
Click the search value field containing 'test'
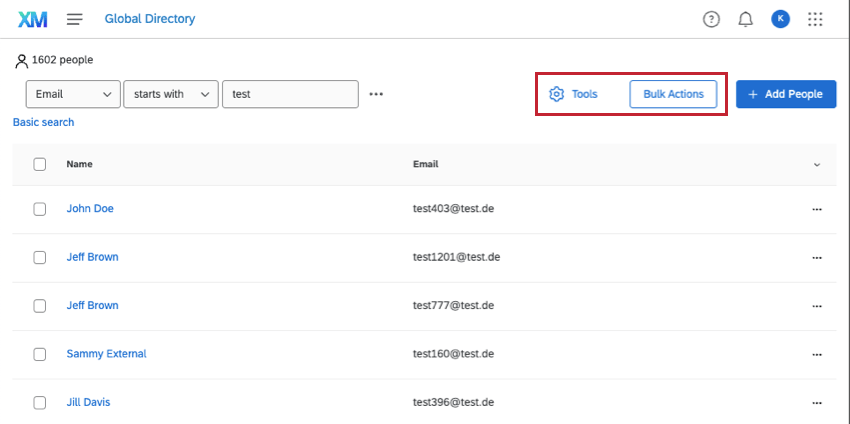tap(290, 94)
